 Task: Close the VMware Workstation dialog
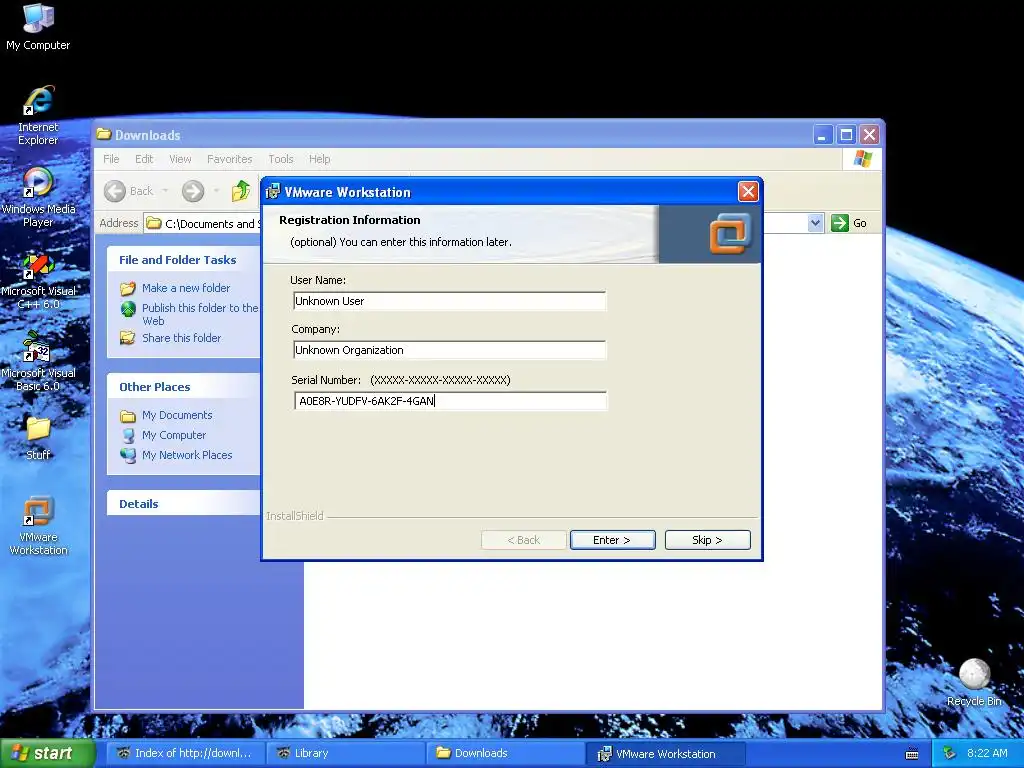pyautogui.click(x=748, y=191)
